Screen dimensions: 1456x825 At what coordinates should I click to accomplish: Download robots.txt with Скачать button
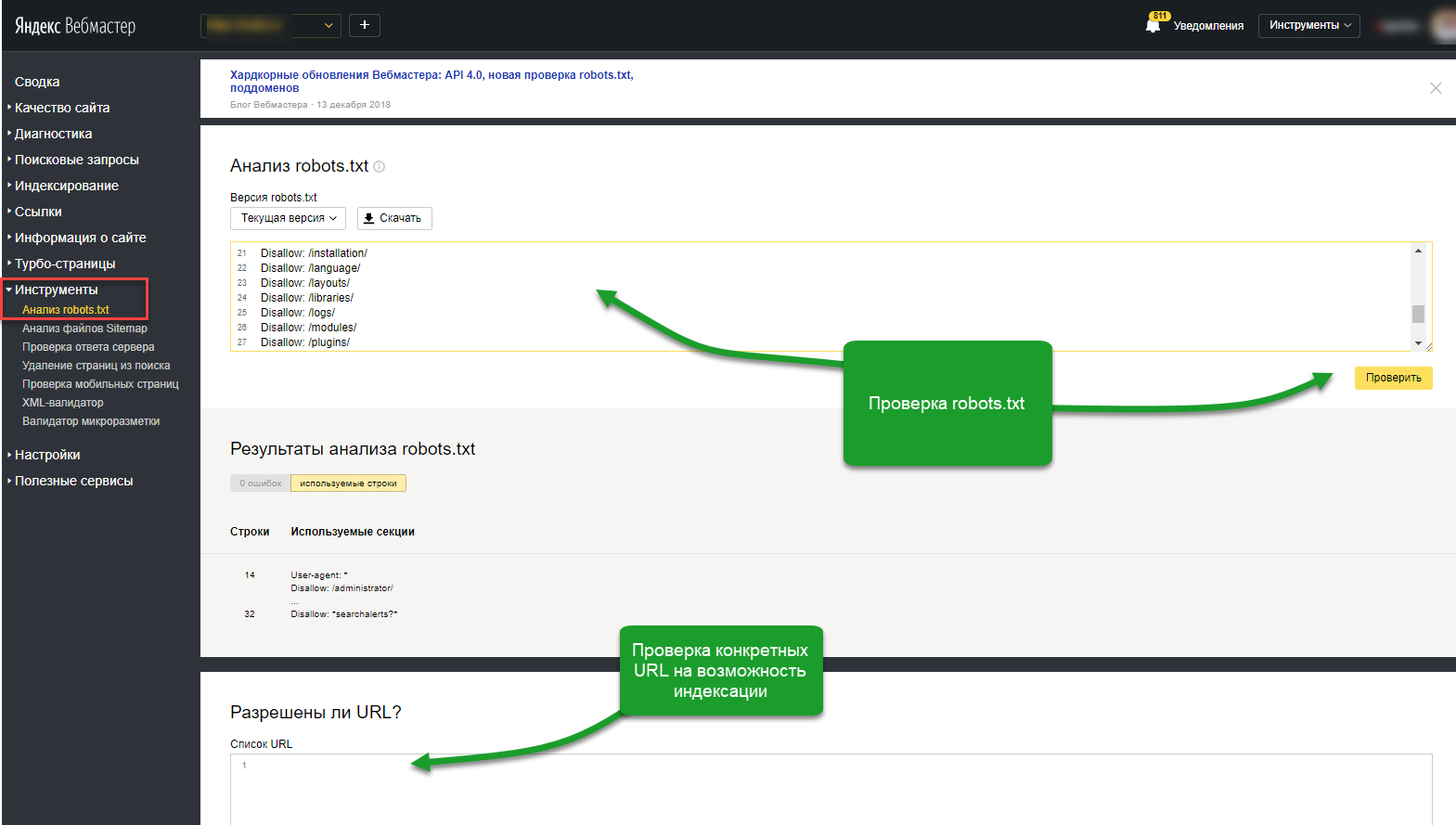(394, 218)
